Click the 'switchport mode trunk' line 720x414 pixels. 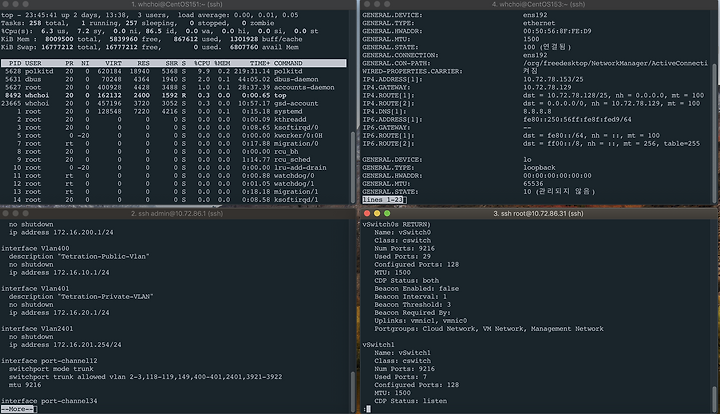[x=51, y=369]
